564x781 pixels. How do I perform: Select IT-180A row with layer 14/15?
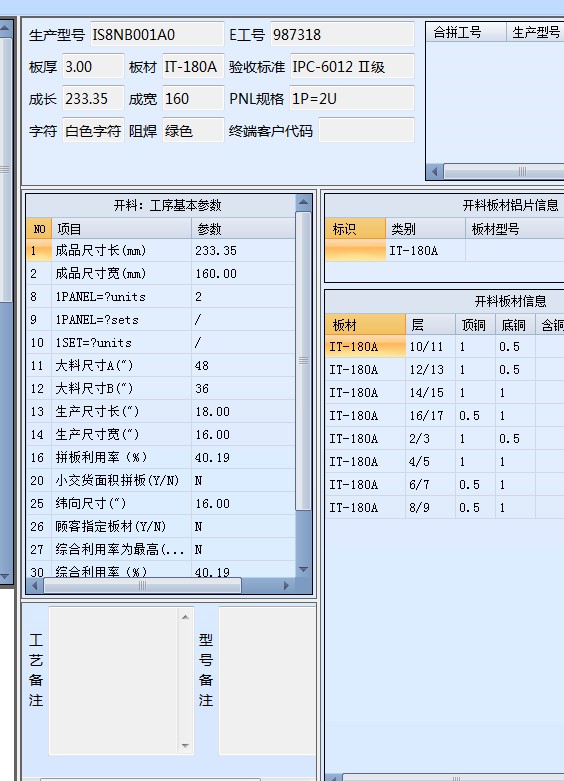(444, 392)
